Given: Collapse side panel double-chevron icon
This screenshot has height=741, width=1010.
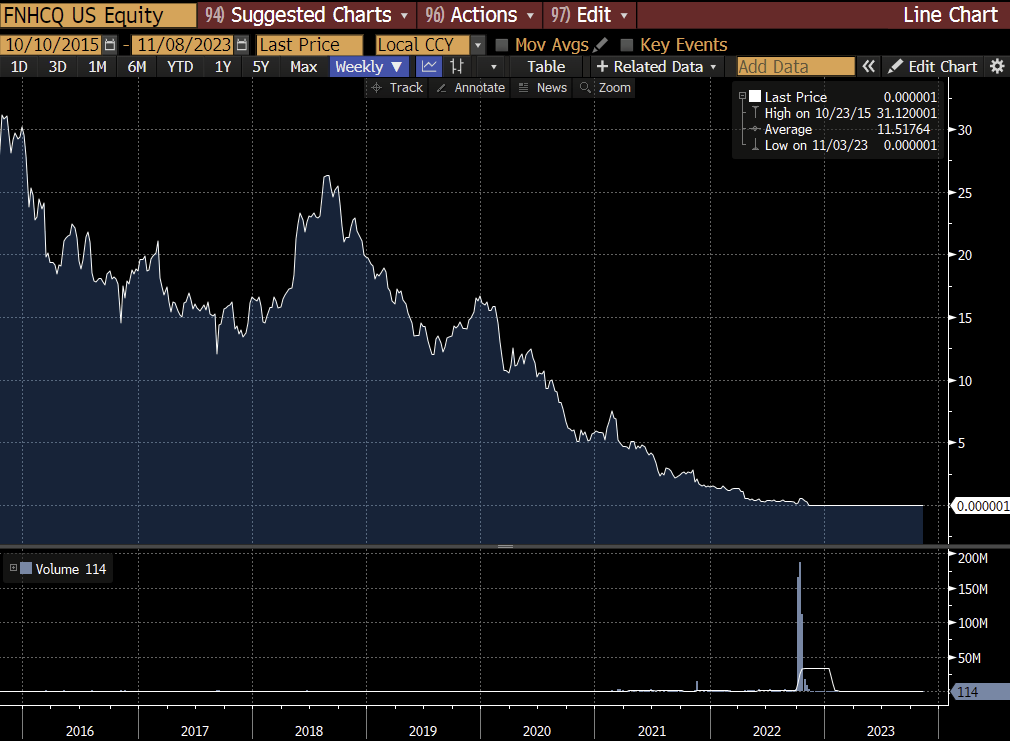Looking at the screenshot, I should pyautogui.click(x=868, y=66).
